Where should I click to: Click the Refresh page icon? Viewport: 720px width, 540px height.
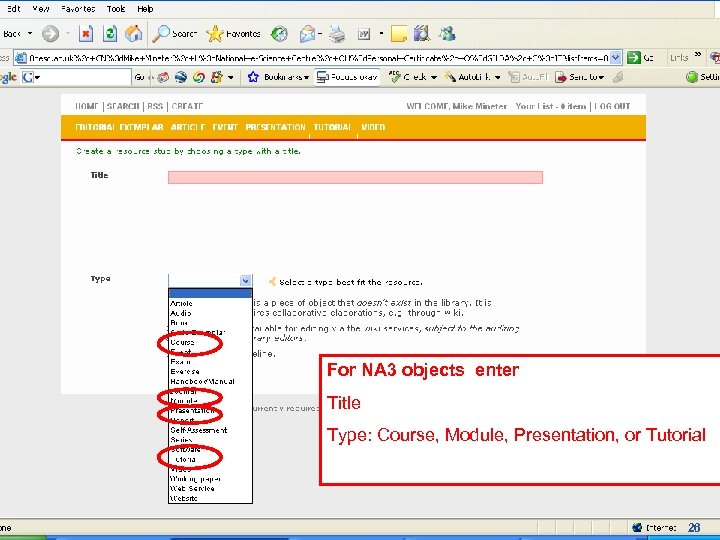point(110,34)
